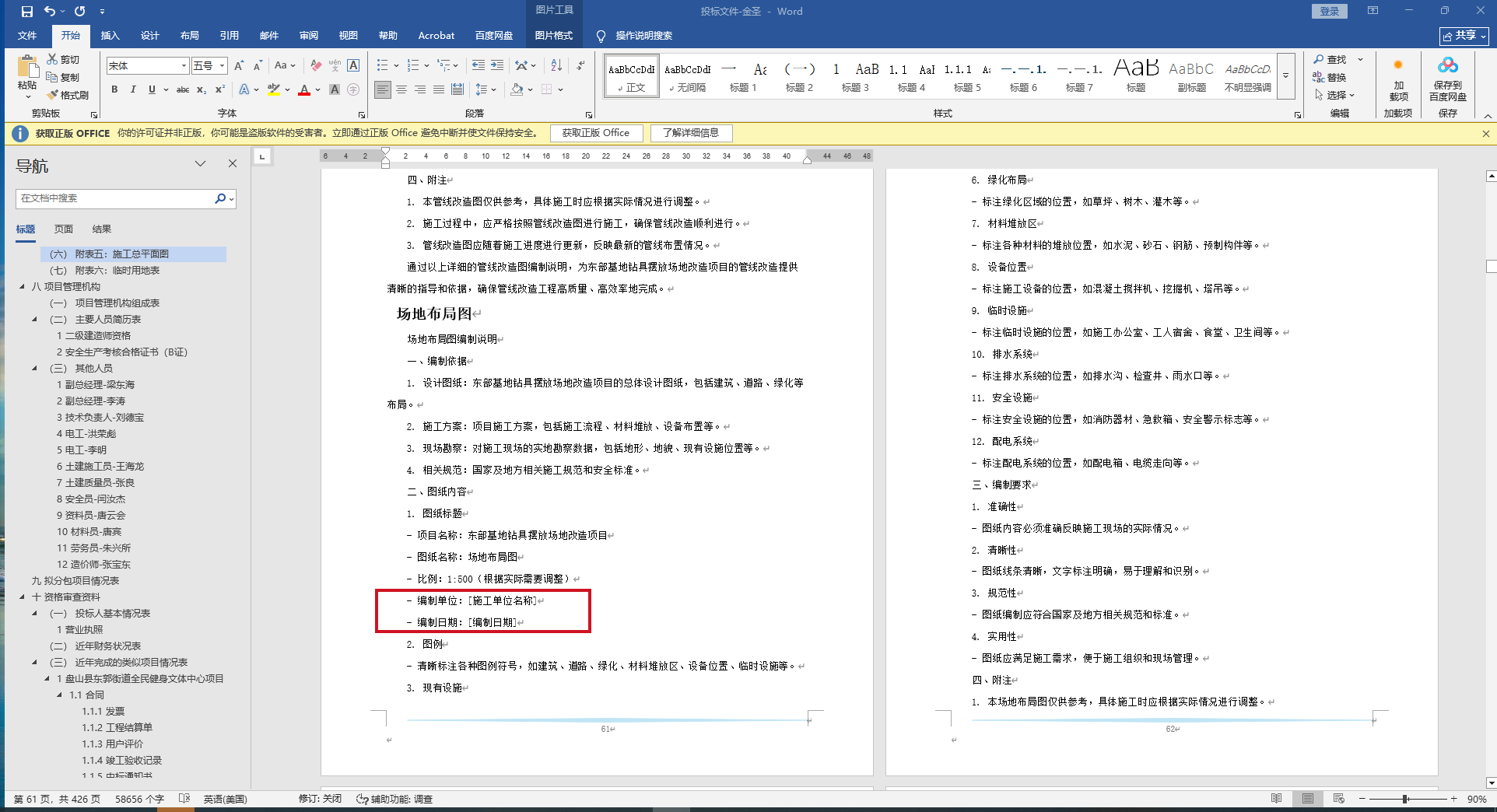
Task: Increase the paragraph indent
Action: pos(497,66)
